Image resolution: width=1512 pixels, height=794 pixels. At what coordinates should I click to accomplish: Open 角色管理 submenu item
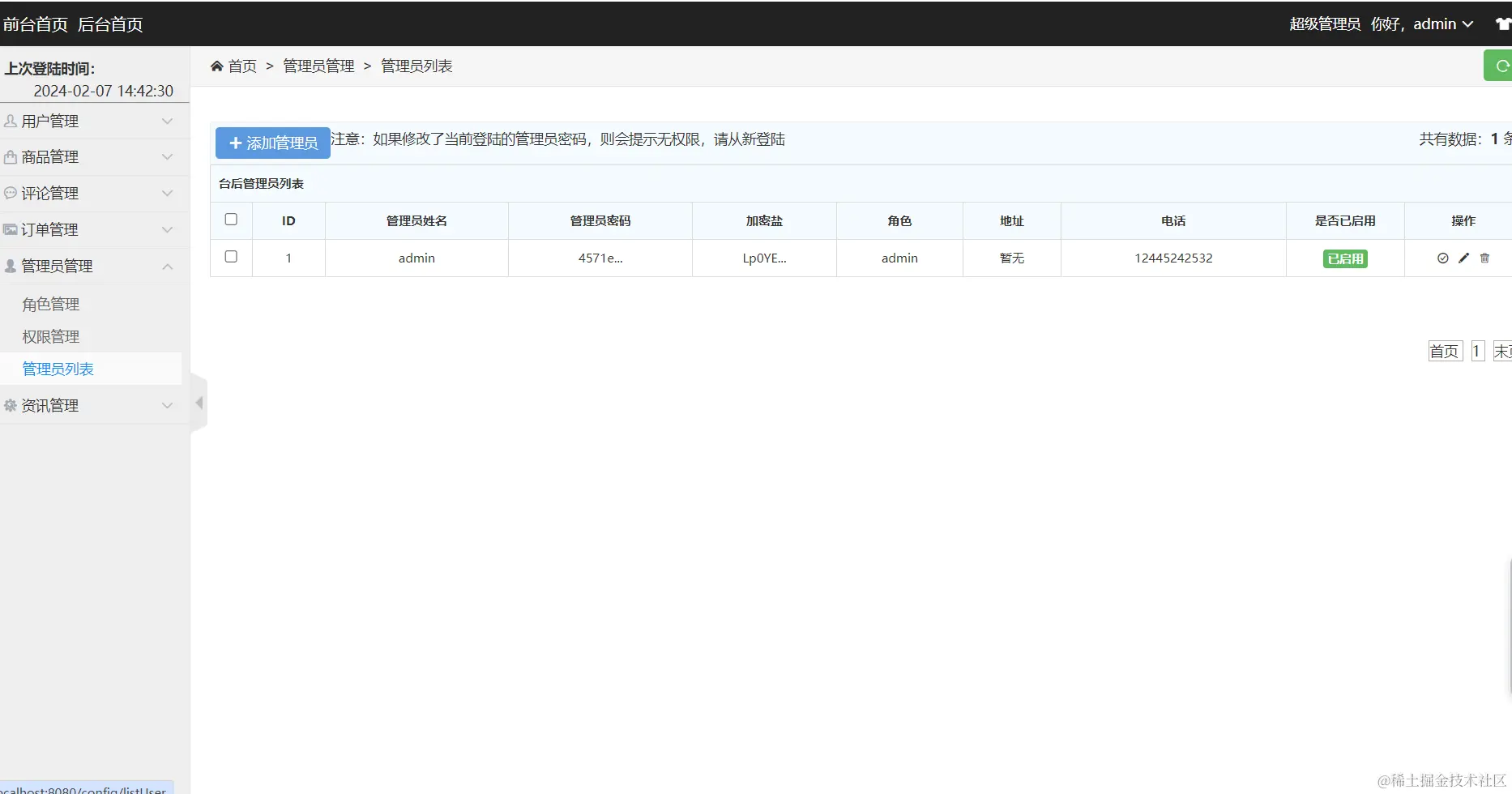pyautogui.click(x=51, y=305)
